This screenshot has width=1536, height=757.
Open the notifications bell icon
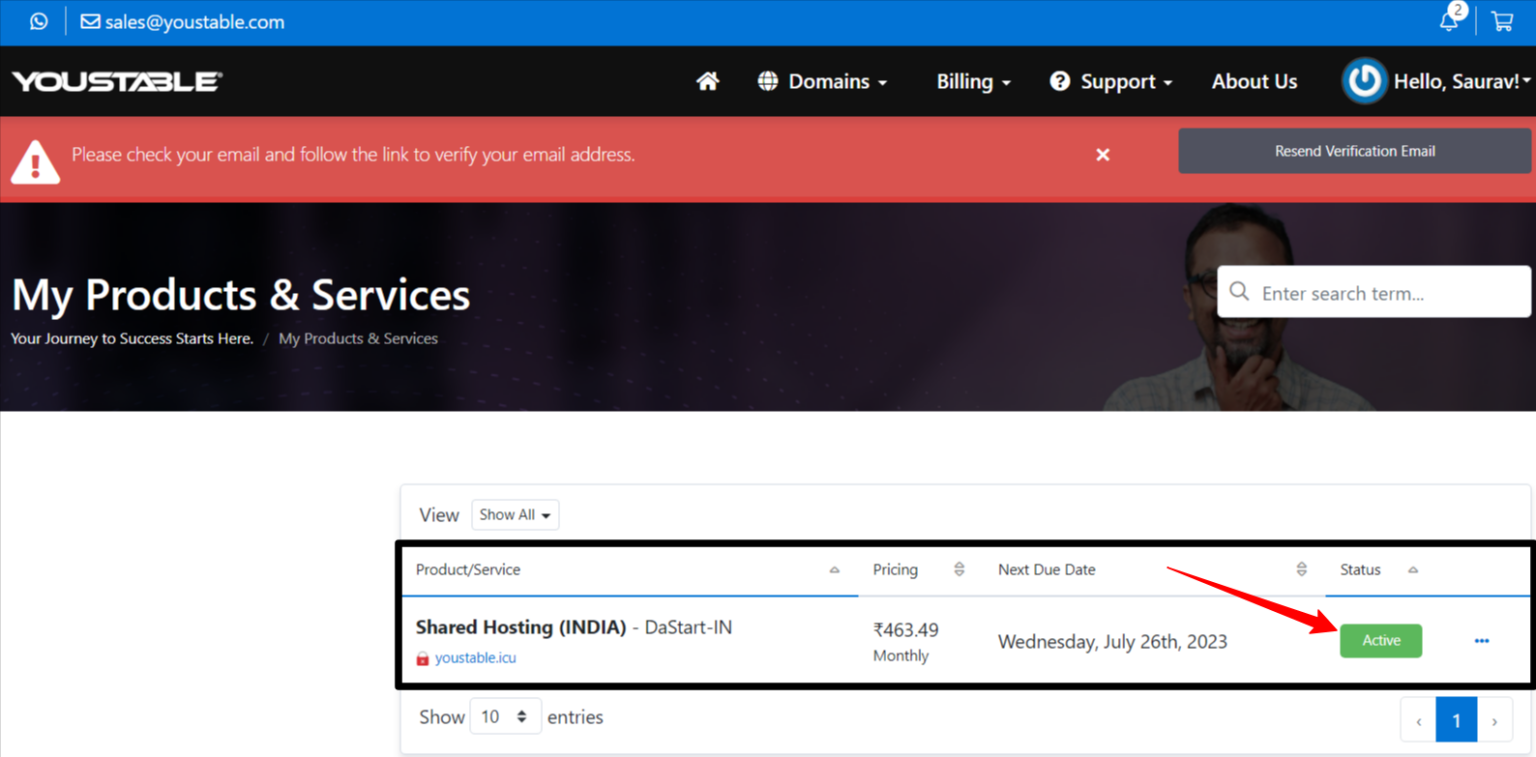click(x=1450, y=21)
